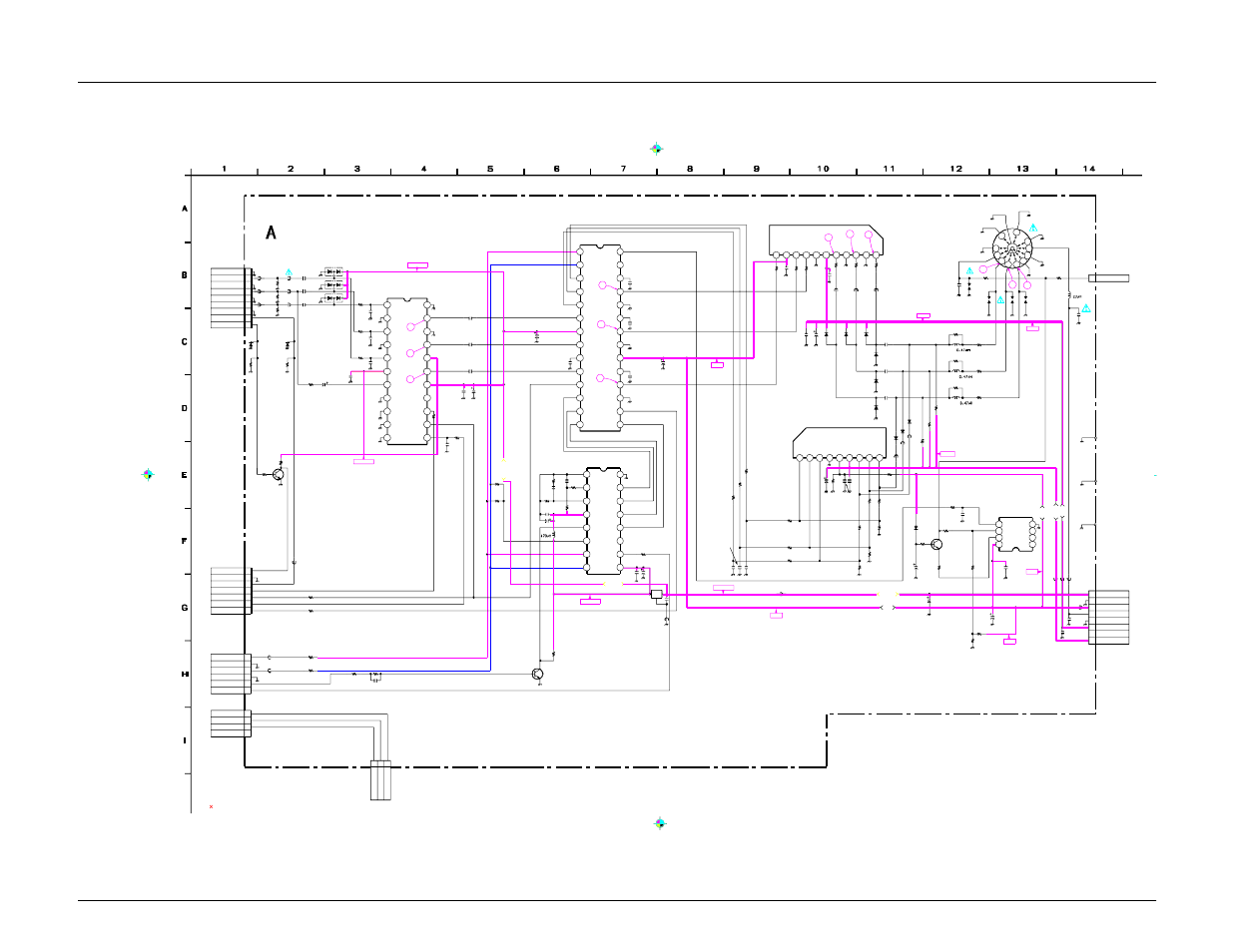Click column header number 5
The height and width of the screenshot is (952, 1233).
490,169
